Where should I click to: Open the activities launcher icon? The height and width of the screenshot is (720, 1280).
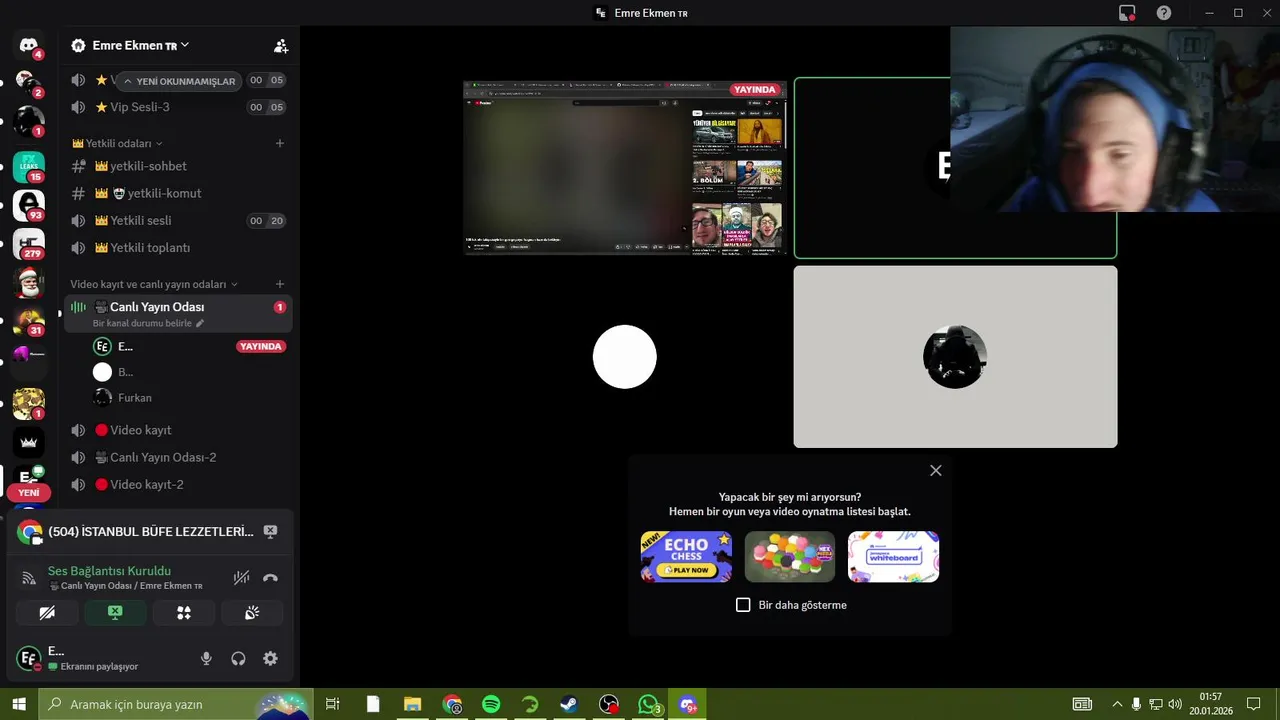pos(184,613)
